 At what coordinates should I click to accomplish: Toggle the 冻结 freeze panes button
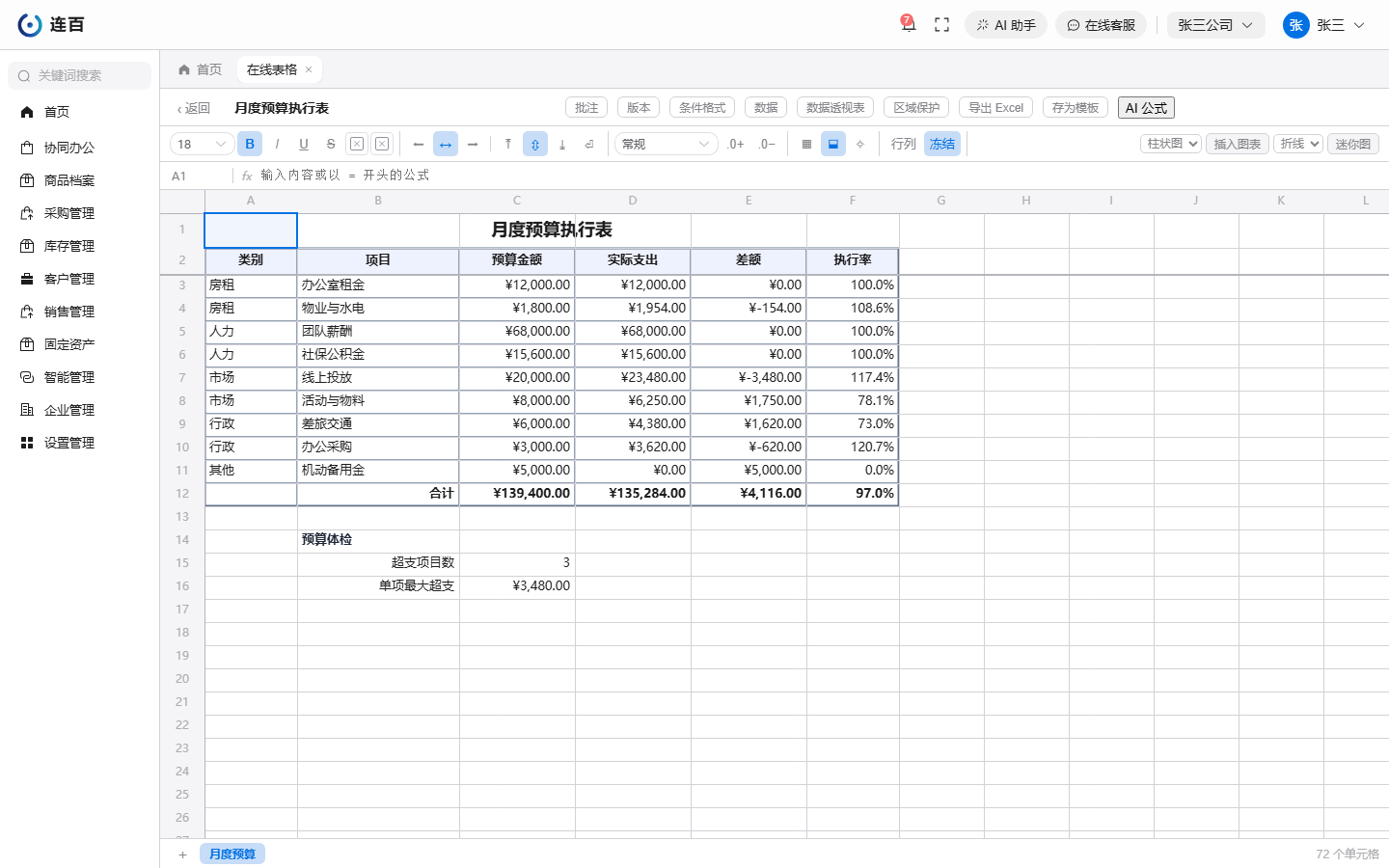(x=942, y=144)
